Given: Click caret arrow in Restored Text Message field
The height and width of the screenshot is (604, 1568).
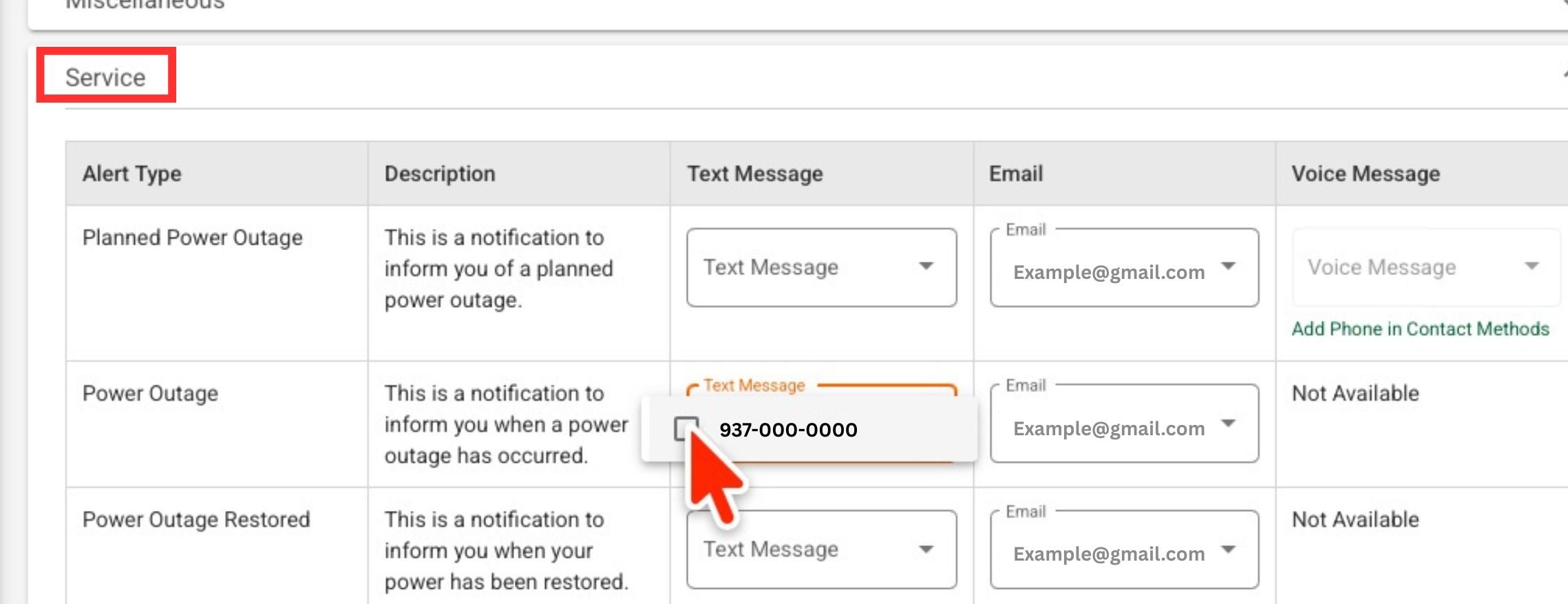Looking at the screenshot, I should tap(926, 549).
